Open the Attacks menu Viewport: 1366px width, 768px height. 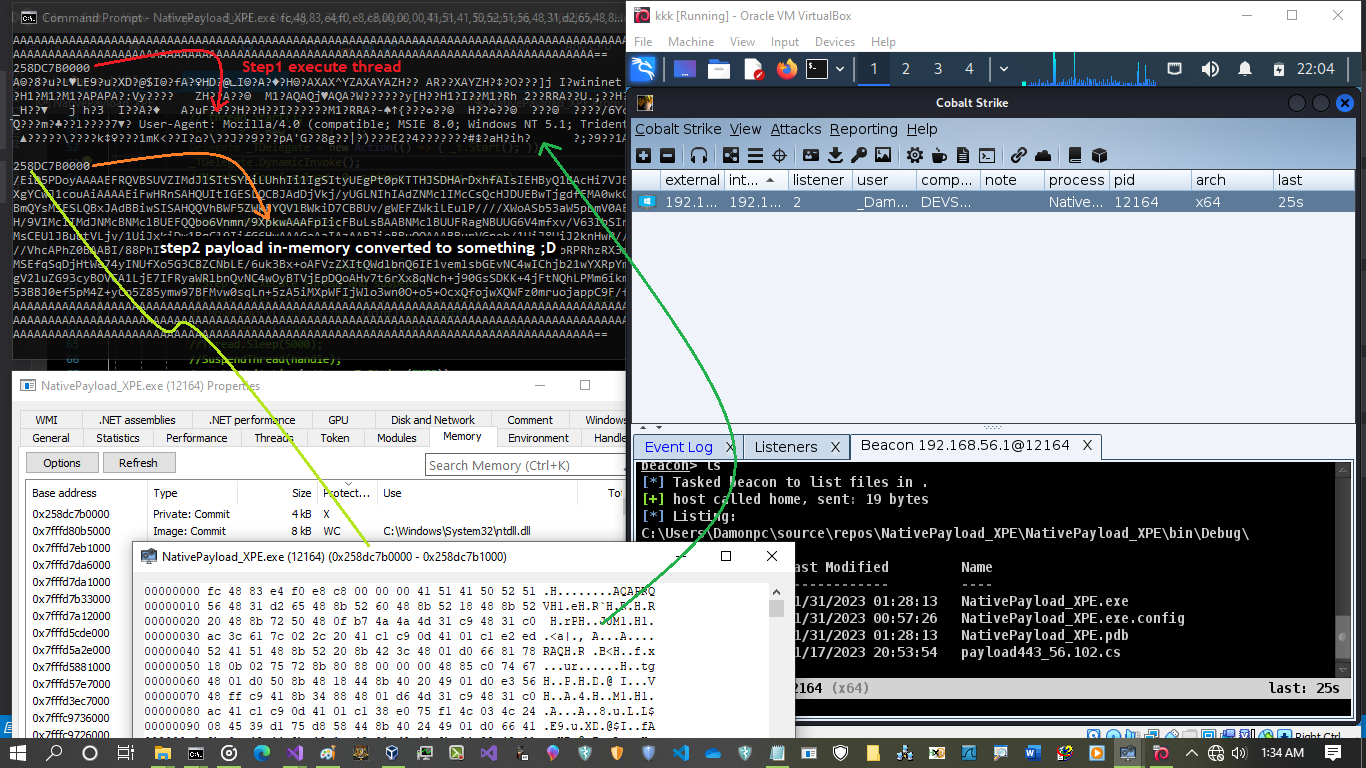796,129
